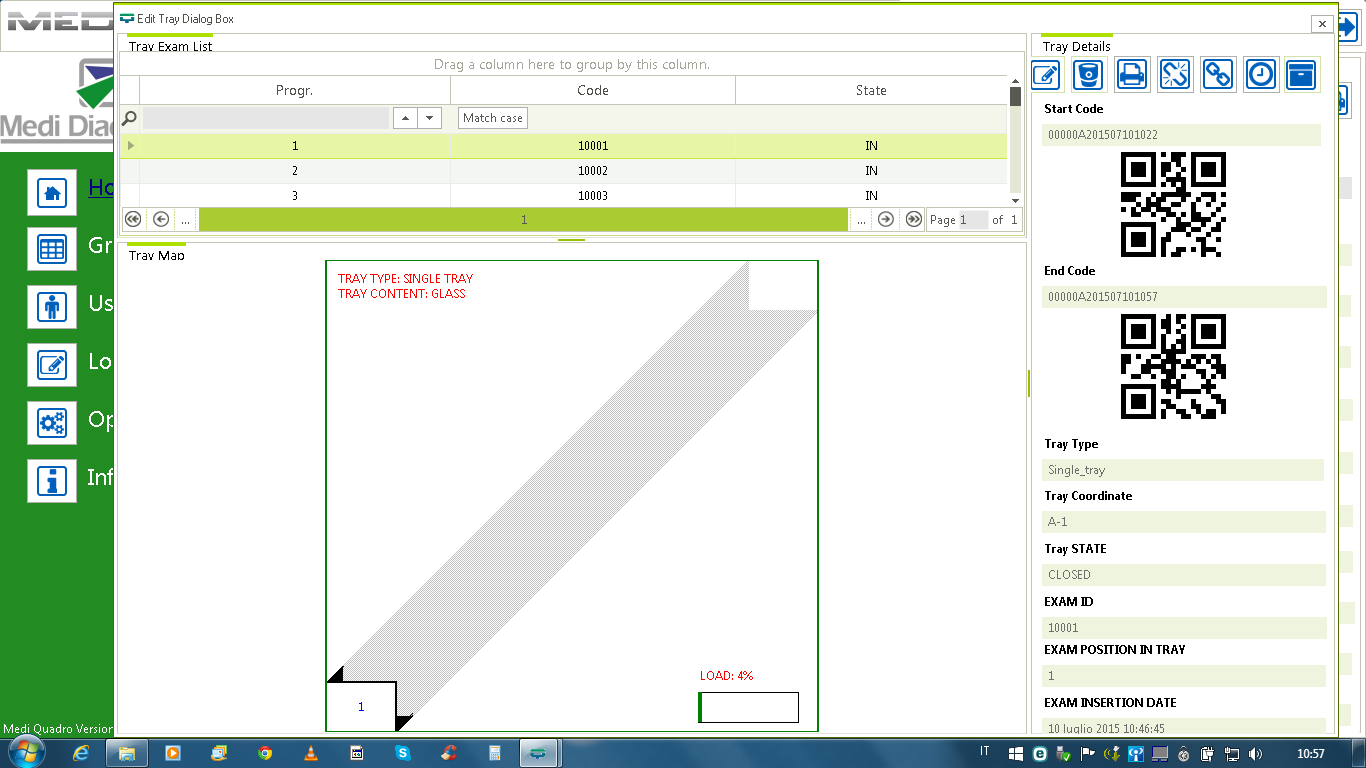Click the Tray Type Single_tray field
Viewport: 1366px width, 768px height.
tap(1183, 470)
